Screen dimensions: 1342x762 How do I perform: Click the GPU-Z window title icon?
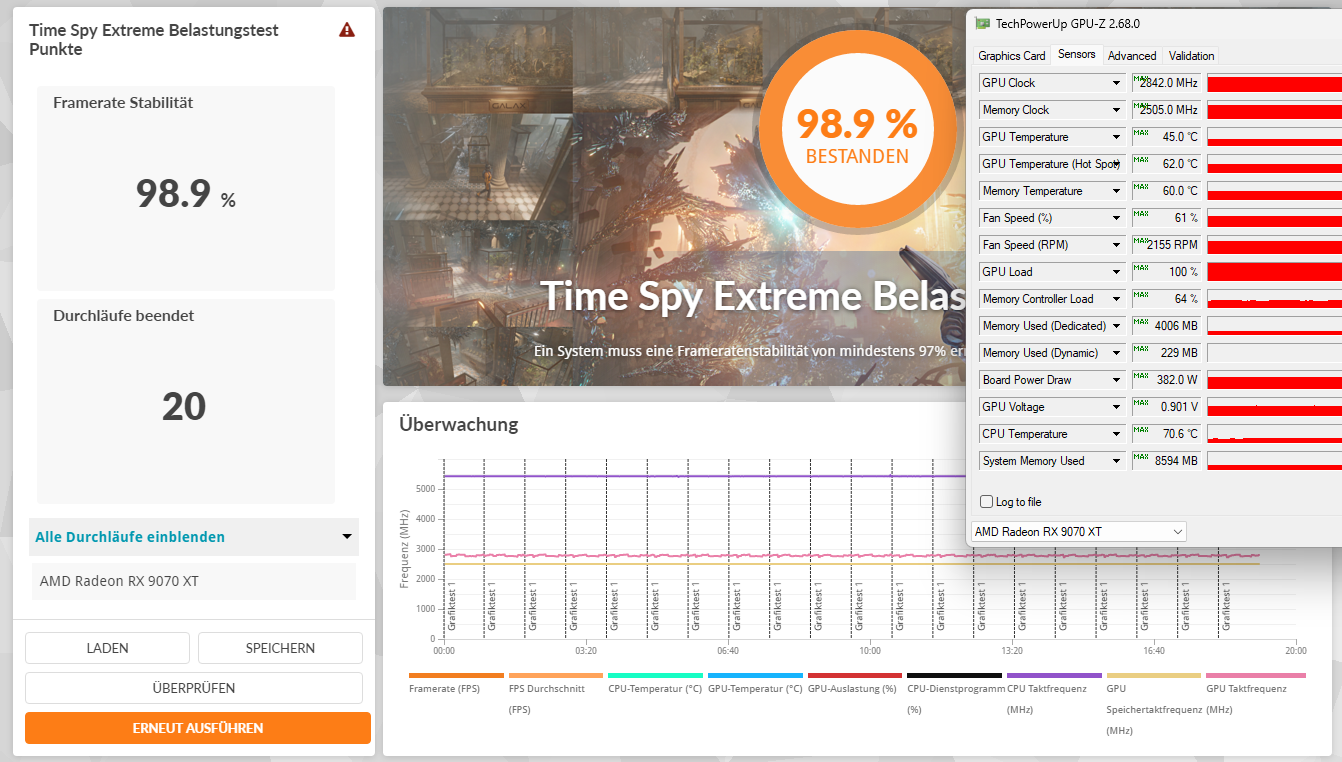(x=984, y=23)
